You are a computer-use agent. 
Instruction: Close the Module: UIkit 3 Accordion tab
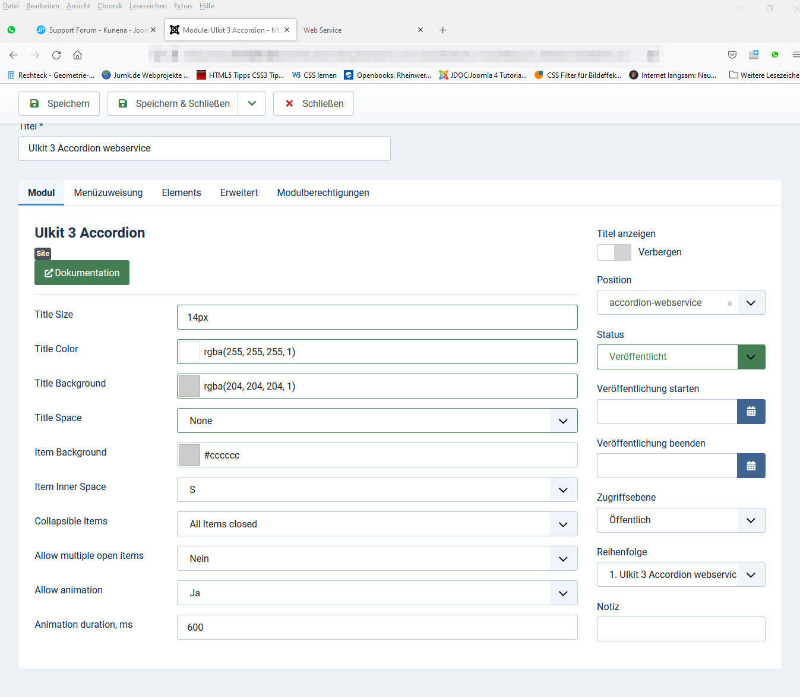click(x=287, y=30)
